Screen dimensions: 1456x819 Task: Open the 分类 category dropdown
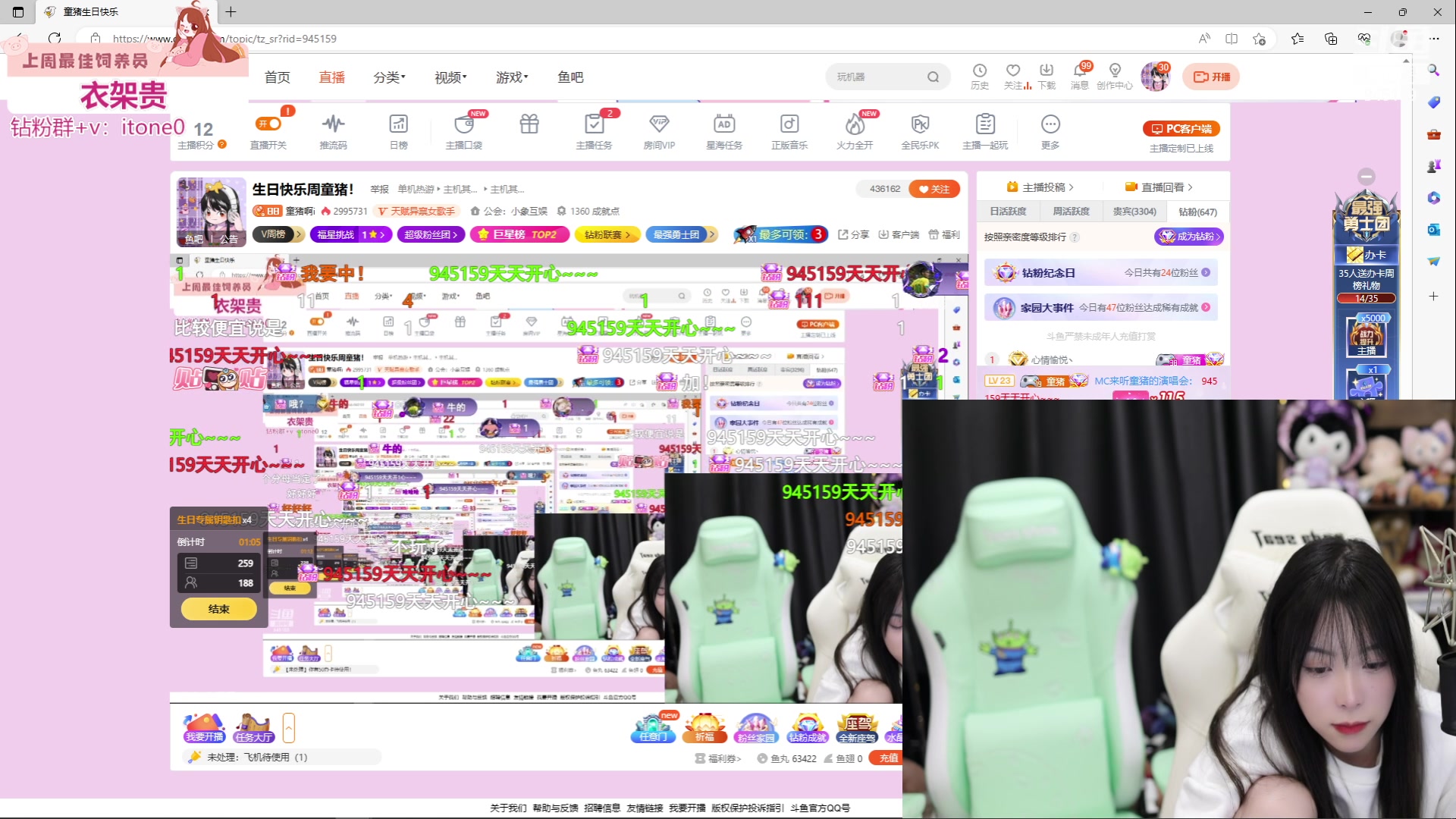388,77
